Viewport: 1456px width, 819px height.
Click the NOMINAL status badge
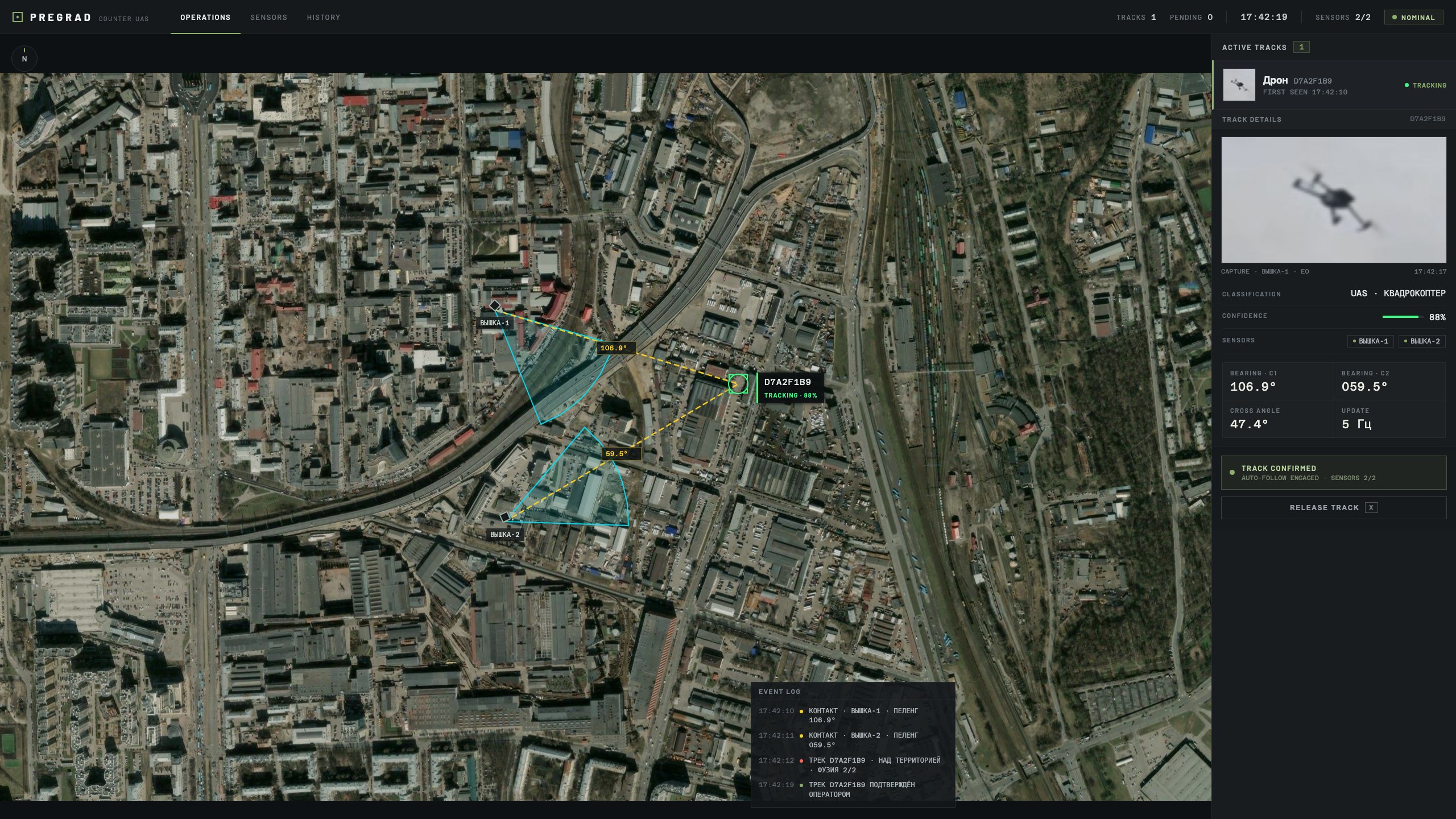[x=1413, y=18]
